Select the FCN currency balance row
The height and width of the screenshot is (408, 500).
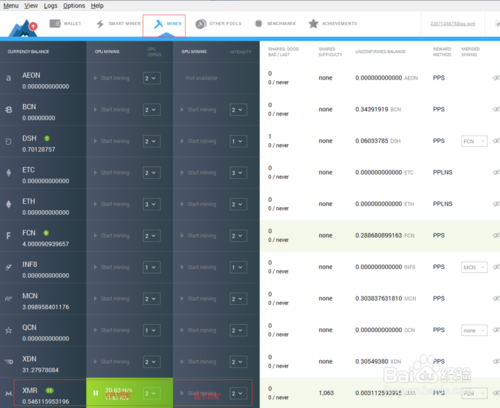pyautogui.click(x=43, y=236)
